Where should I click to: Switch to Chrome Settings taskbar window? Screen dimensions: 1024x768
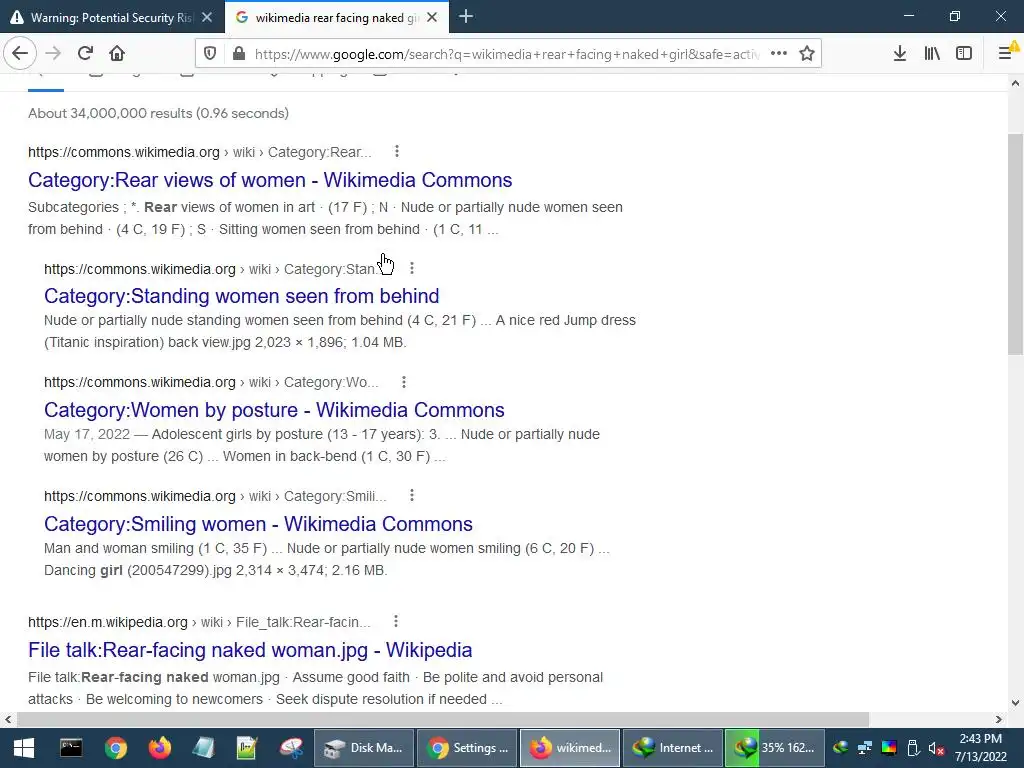click(467, 748)
